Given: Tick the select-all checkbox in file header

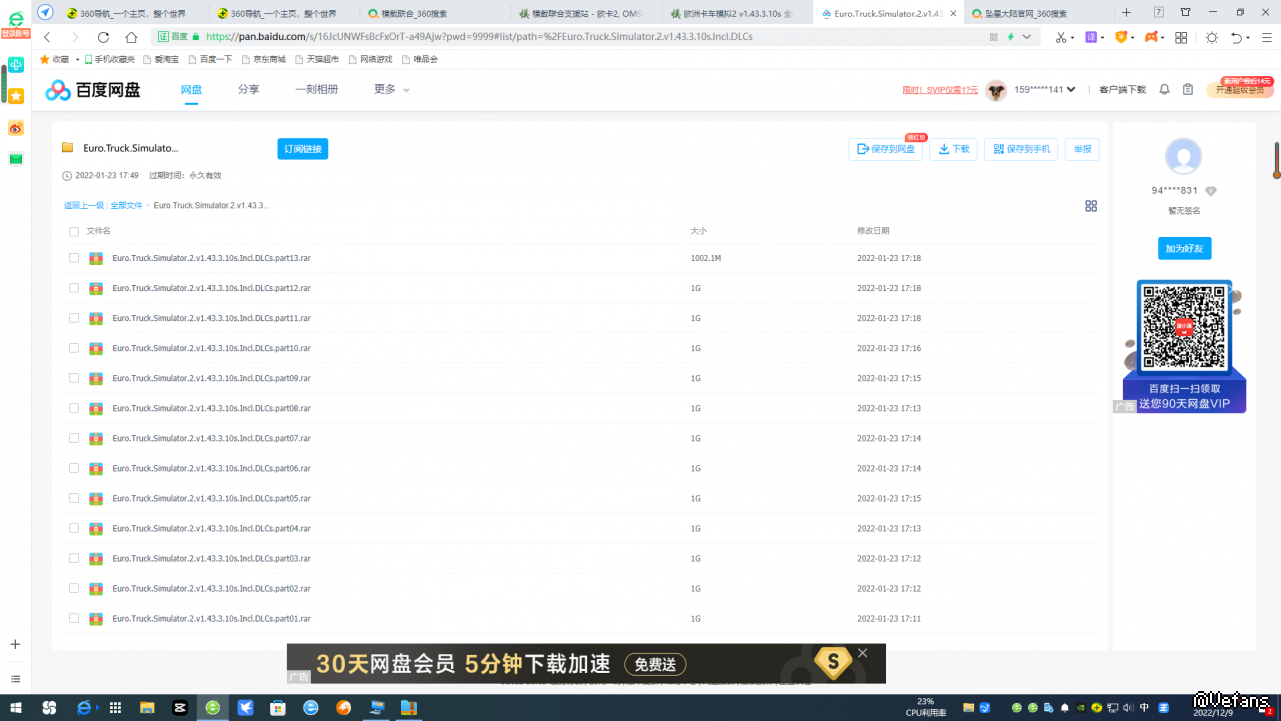Looking at the screenshot, I should click(74, 231).
